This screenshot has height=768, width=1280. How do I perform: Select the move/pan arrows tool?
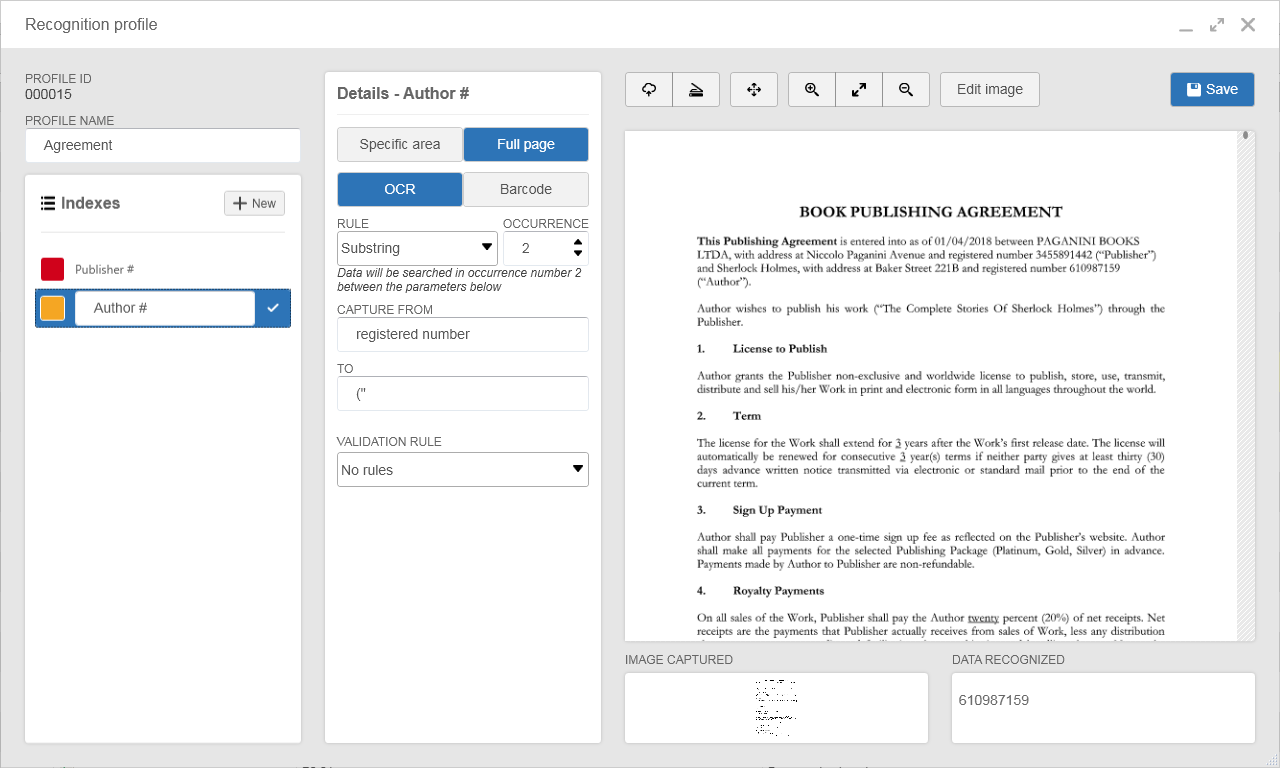click(754, 89)
